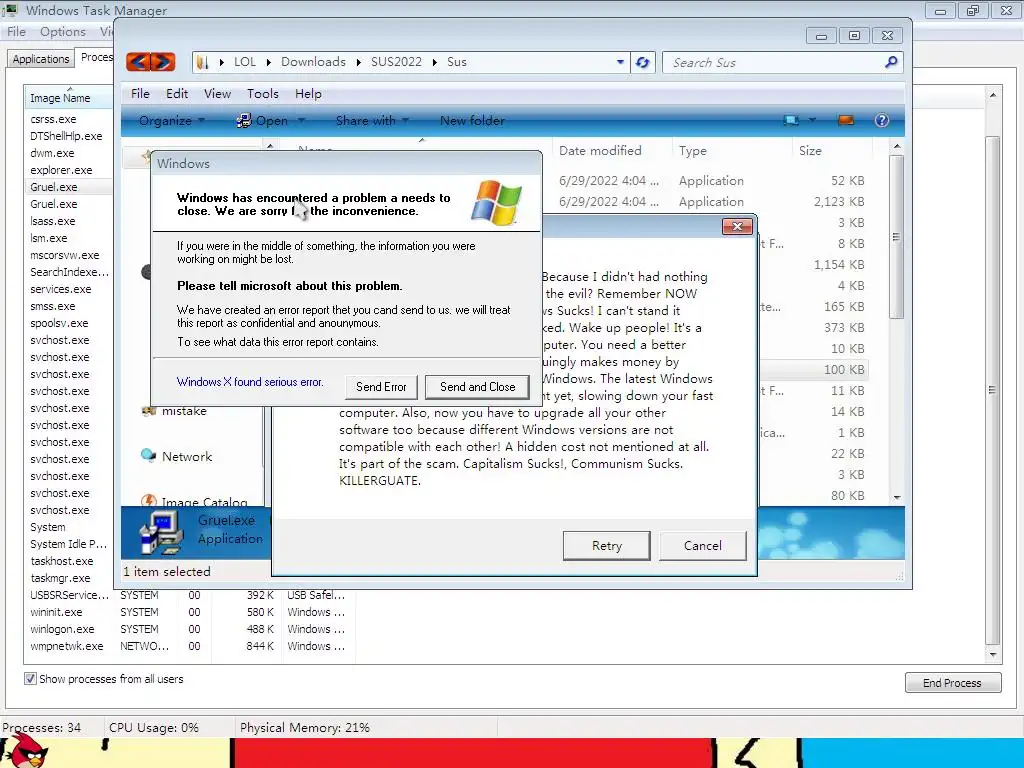This screenshot has height=768, width=1024.
Task: Click the New folder toolbar button
Action: [x=472, y=120]
